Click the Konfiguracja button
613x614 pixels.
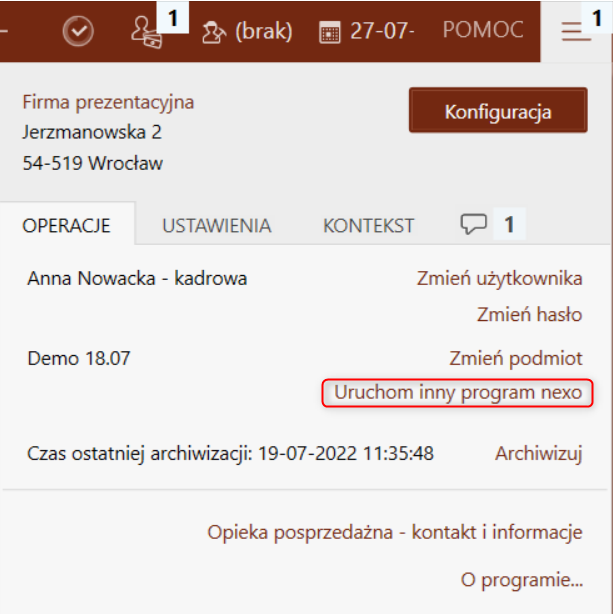498,110
